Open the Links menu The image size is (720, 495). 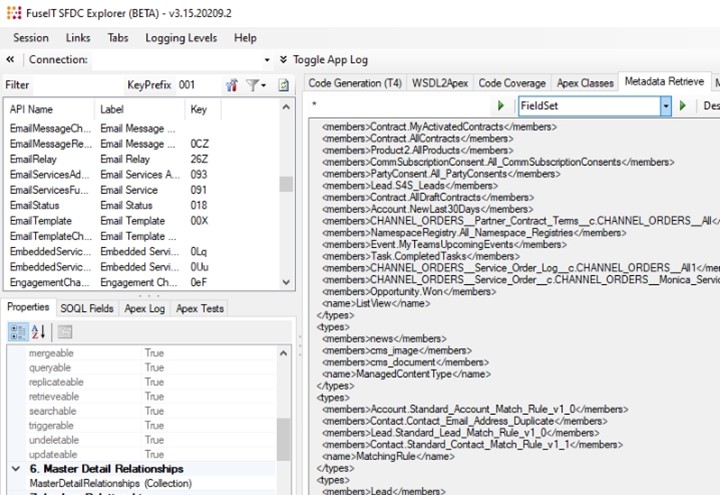pyautogui.click(x=78, y=38)
